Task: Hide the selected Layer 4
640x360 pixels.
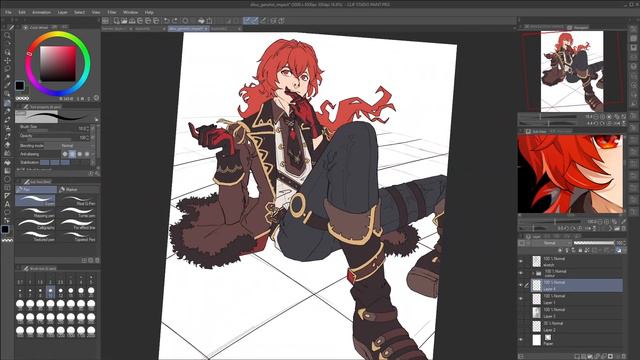Action: coord(521,285)
